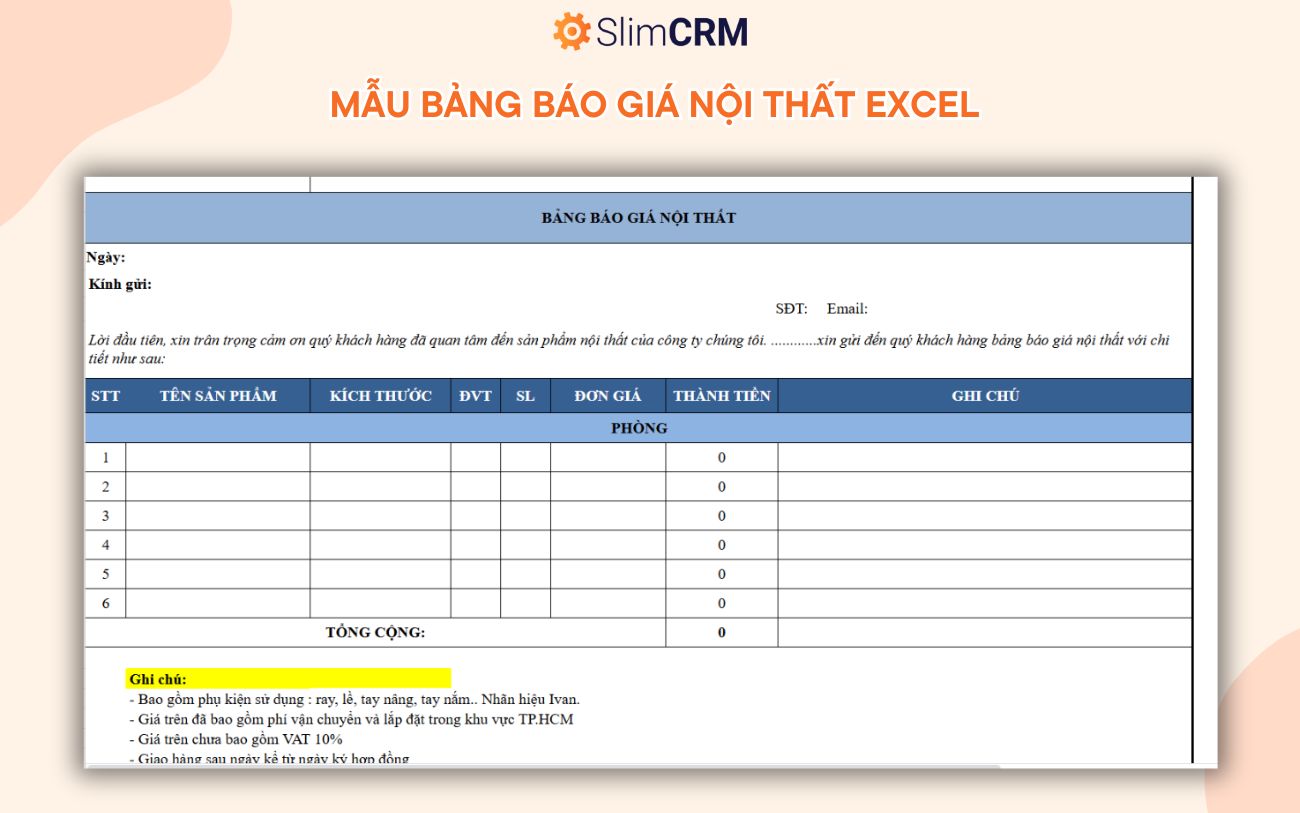Image resolution: width=1300 pixels, height=813 pixels.
Task: Click the Thành tiền value in row 1
Action: (x=722, y=458)
